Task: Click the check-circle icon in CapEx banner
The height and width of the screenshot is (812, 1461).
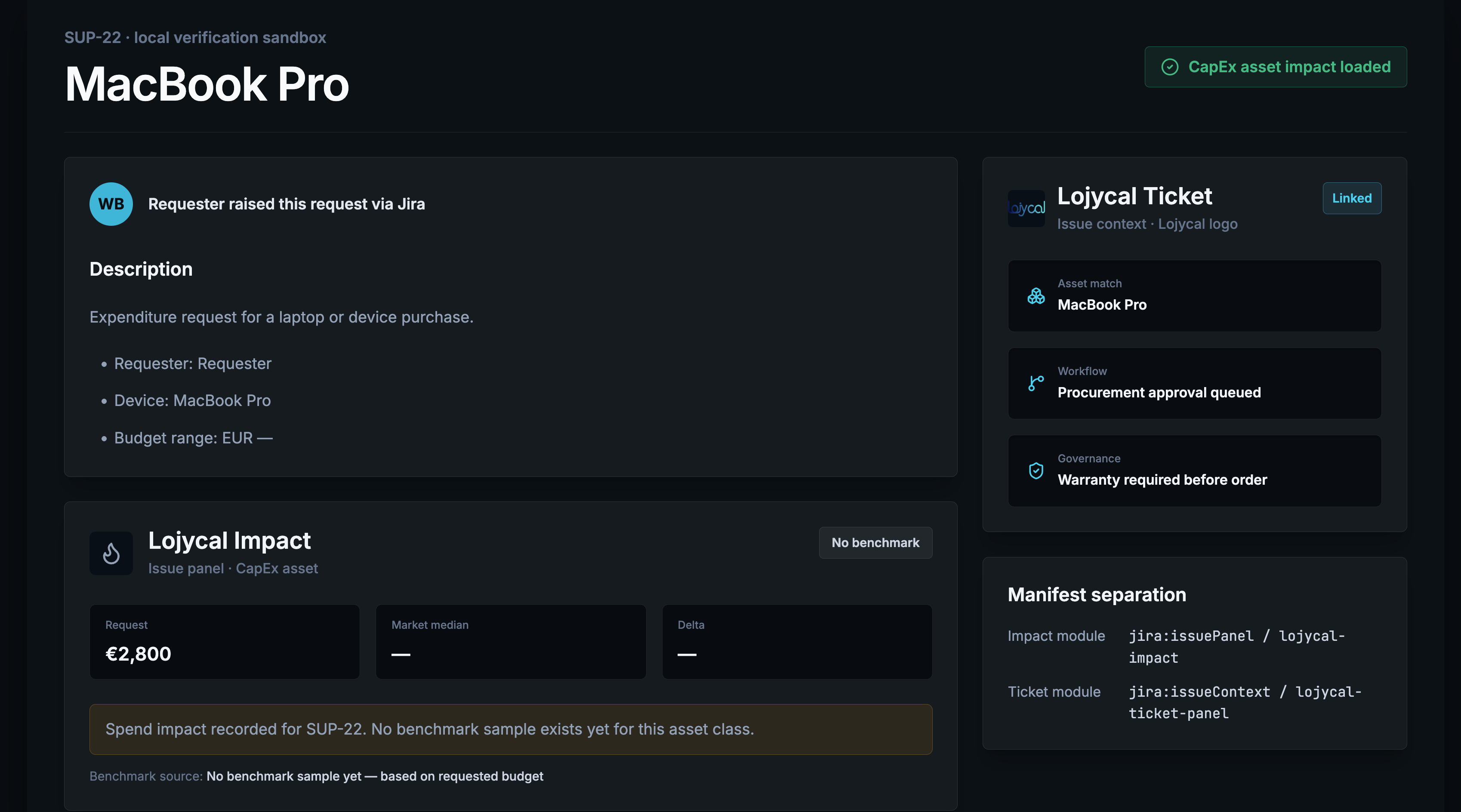Action: 1169,67
